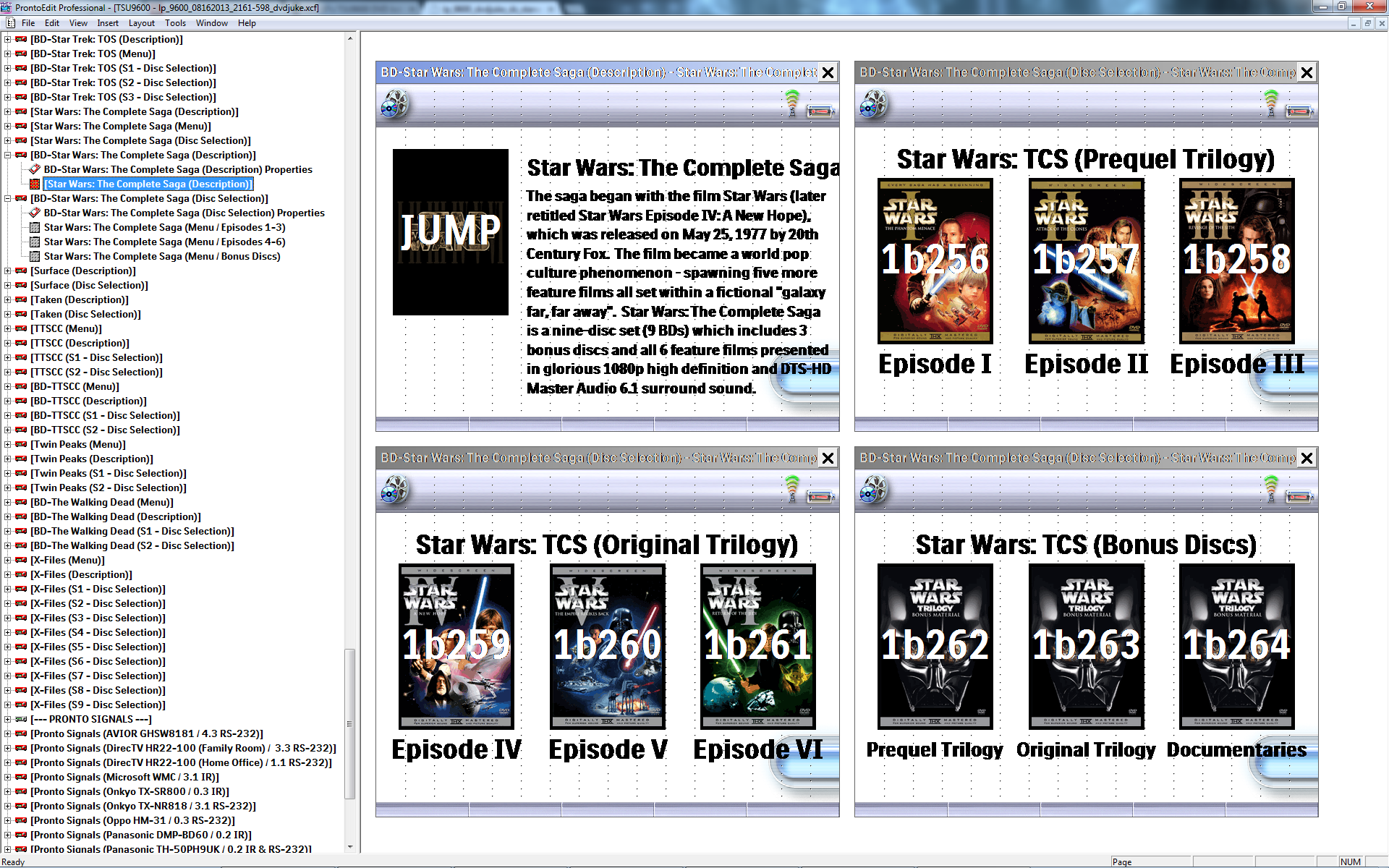Click page icon for Menu / Episodes 4-6
Image resolution: width=1389 pixels, height=868 pixels.
pos(35,242)
